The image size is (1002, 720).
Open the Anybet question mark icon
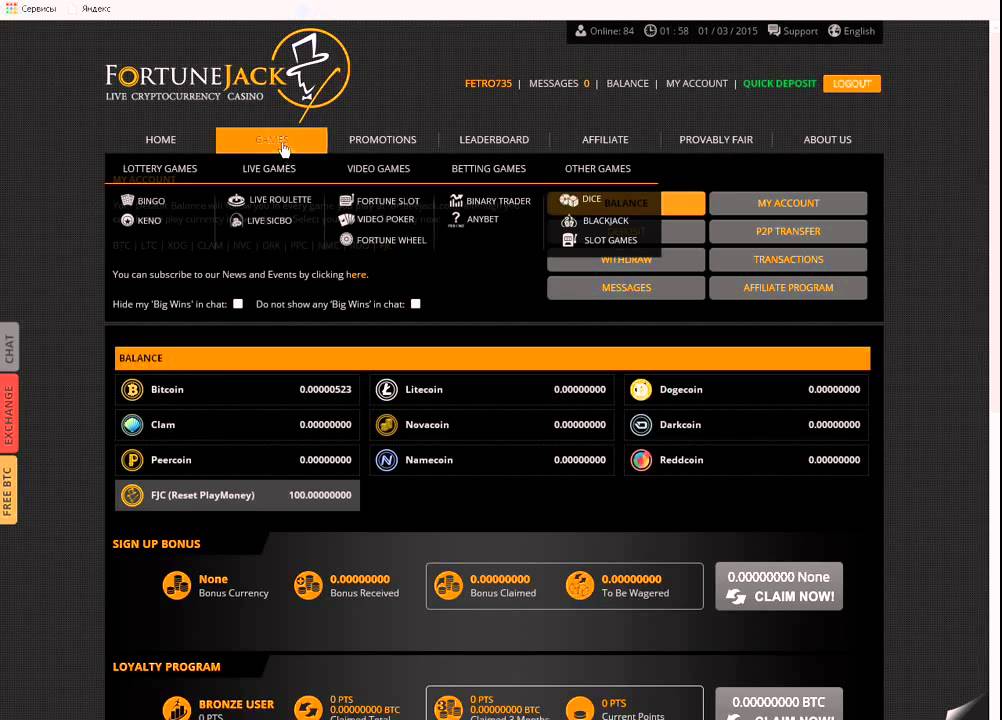456,219
